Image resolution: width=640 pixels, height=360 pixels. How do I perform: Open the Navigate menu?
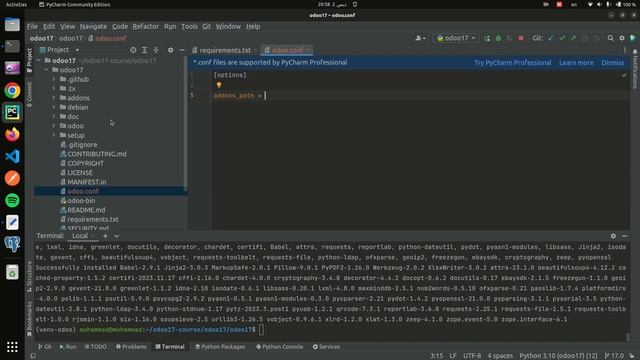click(x=93, y=27)
